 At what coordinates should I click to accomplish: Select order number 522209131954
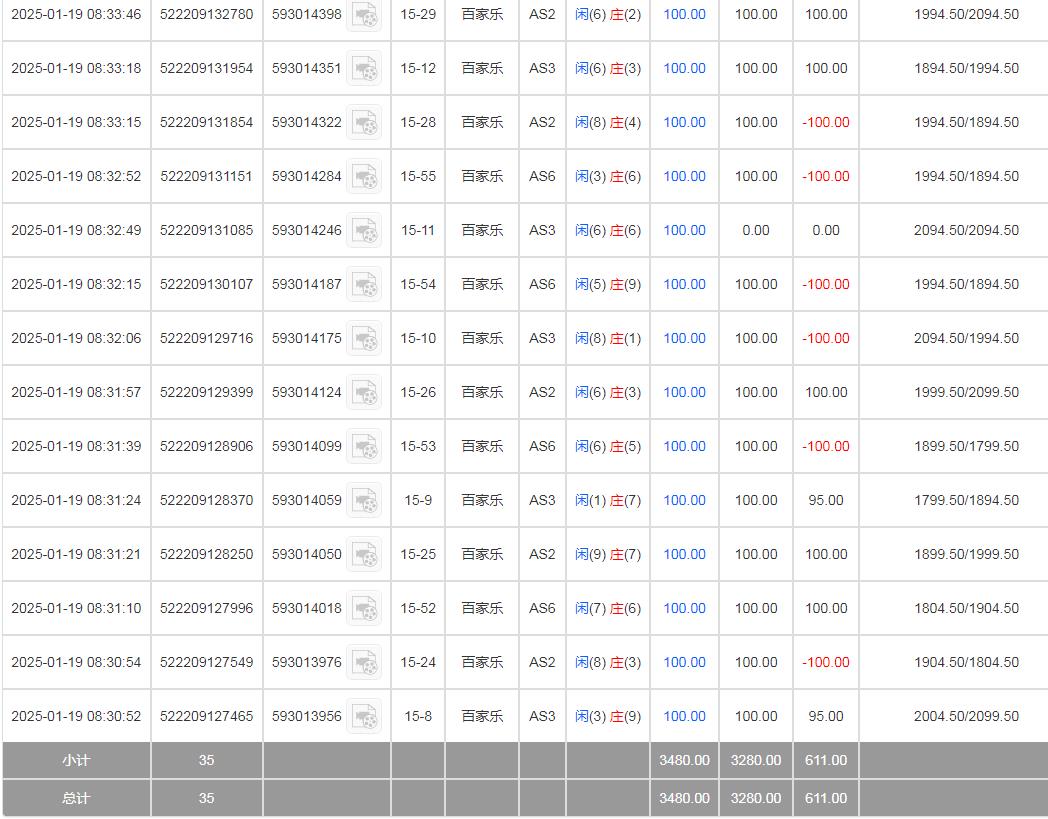206,69
